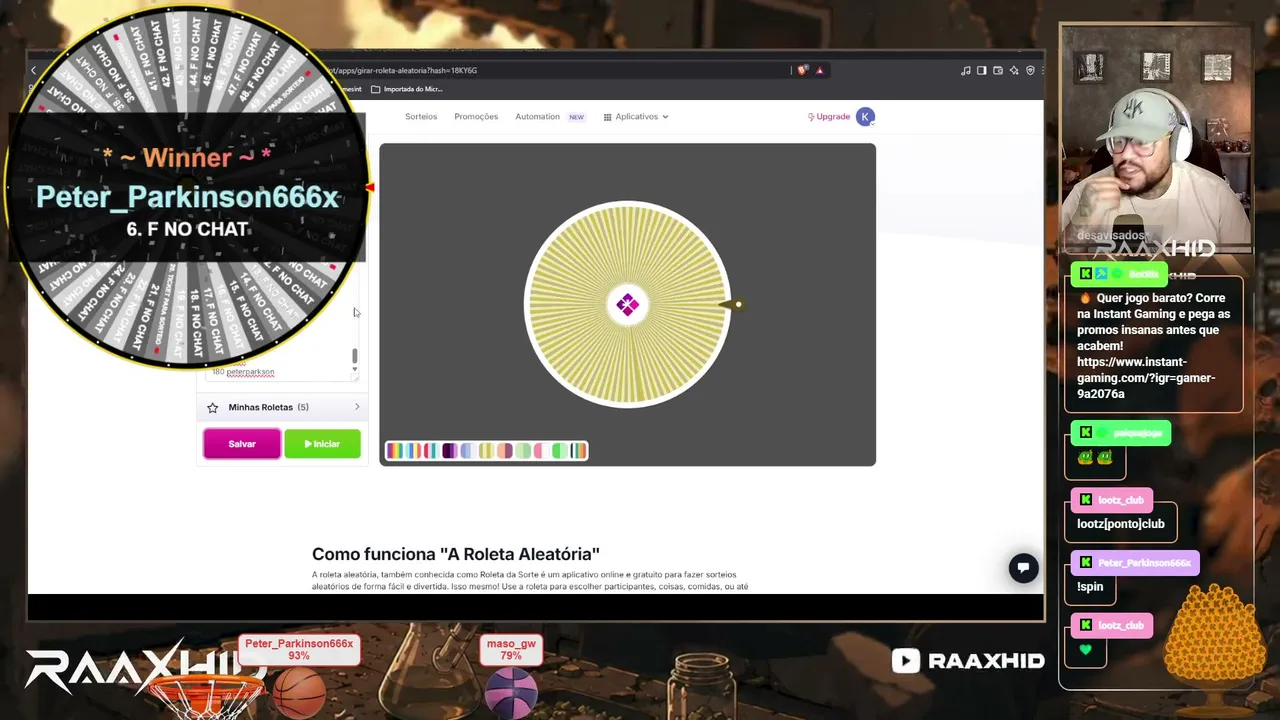Click the Peter_Parkinson666x 93% score label
Viewport: 1280px width, 720px height.
(299, 650)
